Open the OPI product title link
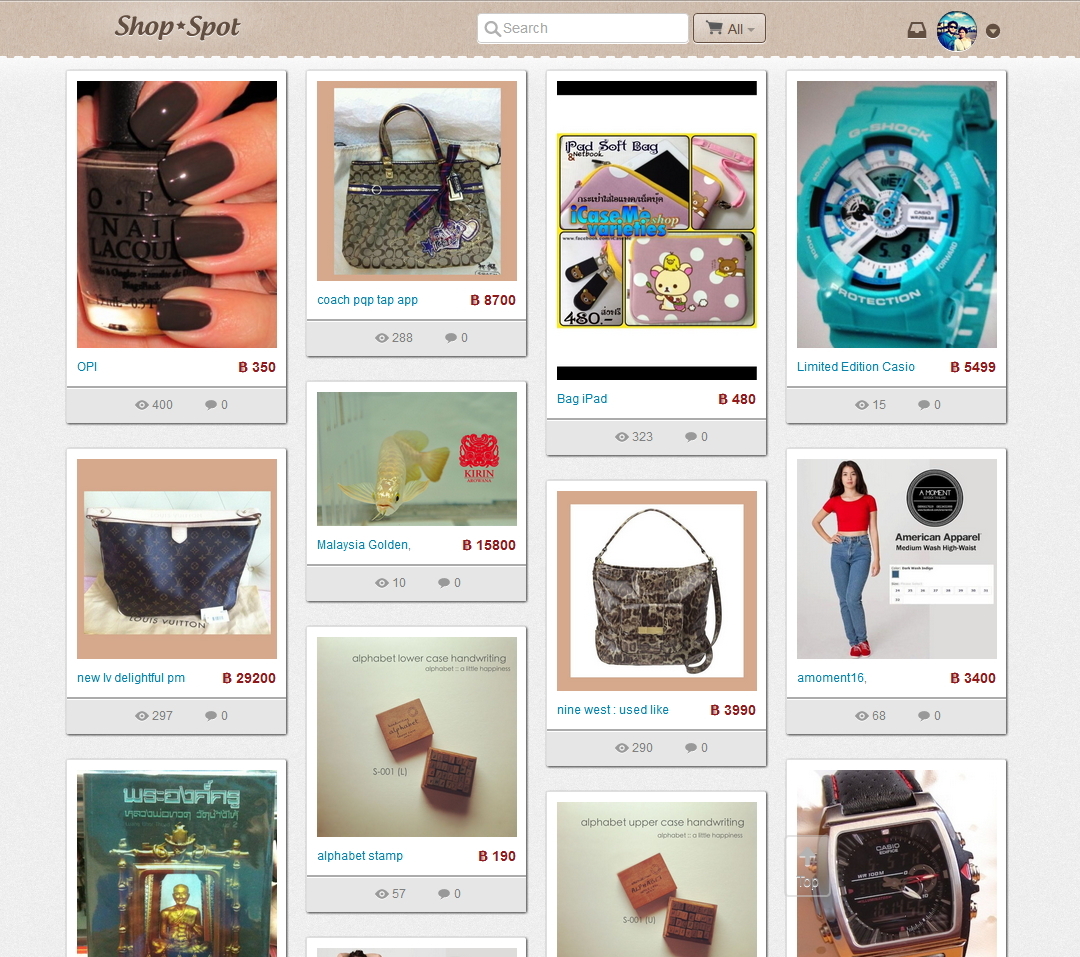The width and height of the screenshot is (1080, 957). coord(87,367)
